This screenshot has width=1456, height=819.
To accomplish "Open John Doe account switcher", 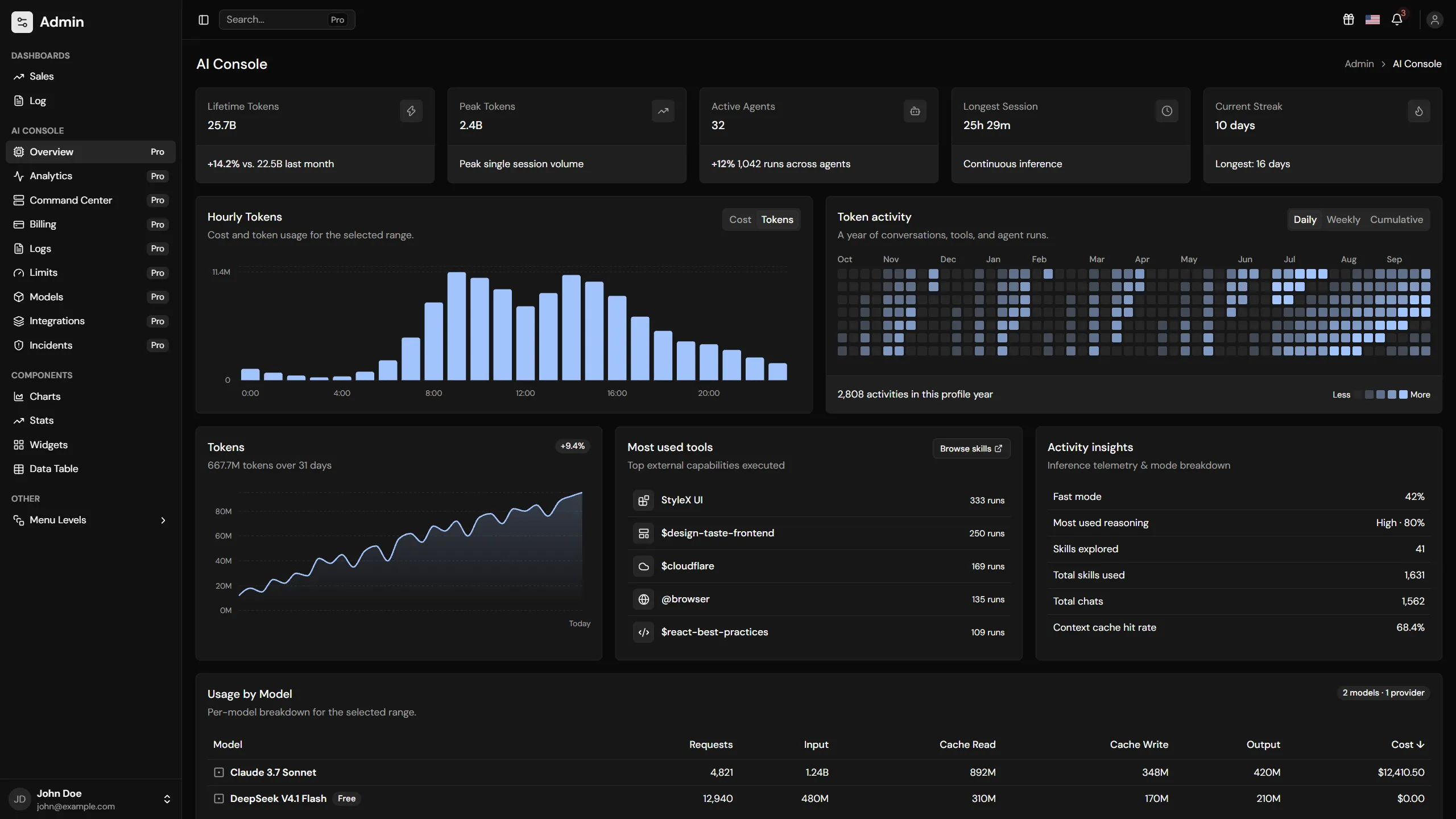I will [91, 799].
